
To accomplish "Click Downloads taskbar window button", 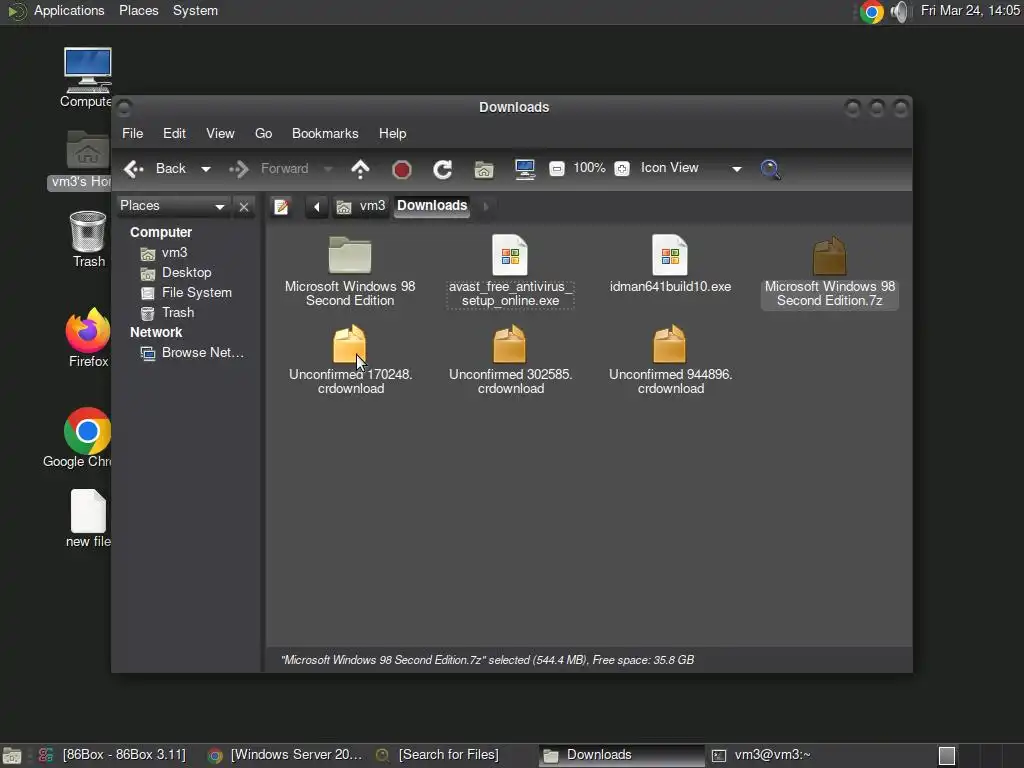I will click(x=621, y=755).
